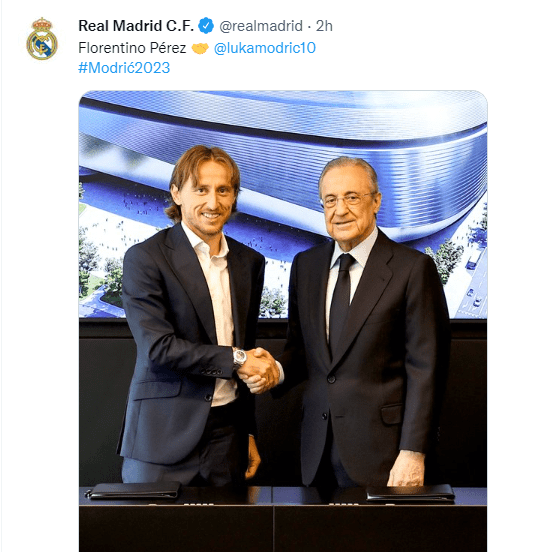Open Real Madrid C.F. display name
This screenshot has width=544, height=552.
[x=136, y=26]
